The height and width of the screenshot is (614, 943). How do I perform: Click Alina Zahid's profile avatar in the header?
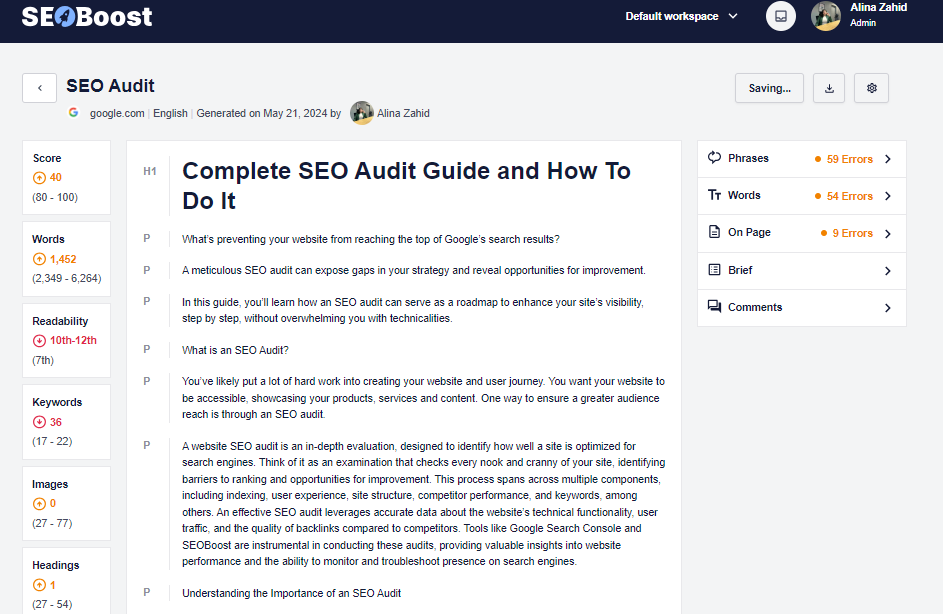pyautogui.click(x=826, y=16)
